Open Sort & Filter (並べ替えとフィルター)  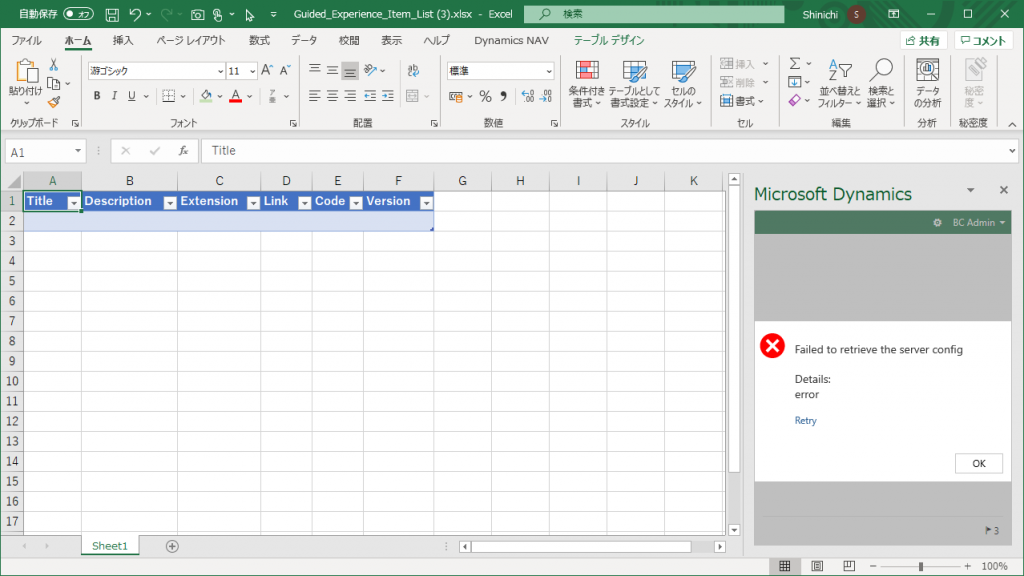pos(840,84)
